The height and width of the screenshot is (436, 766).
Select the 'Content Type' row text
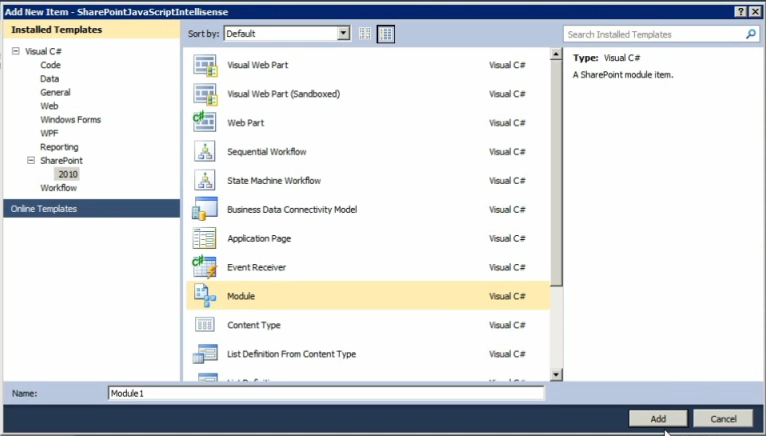(x=254, y=325)
